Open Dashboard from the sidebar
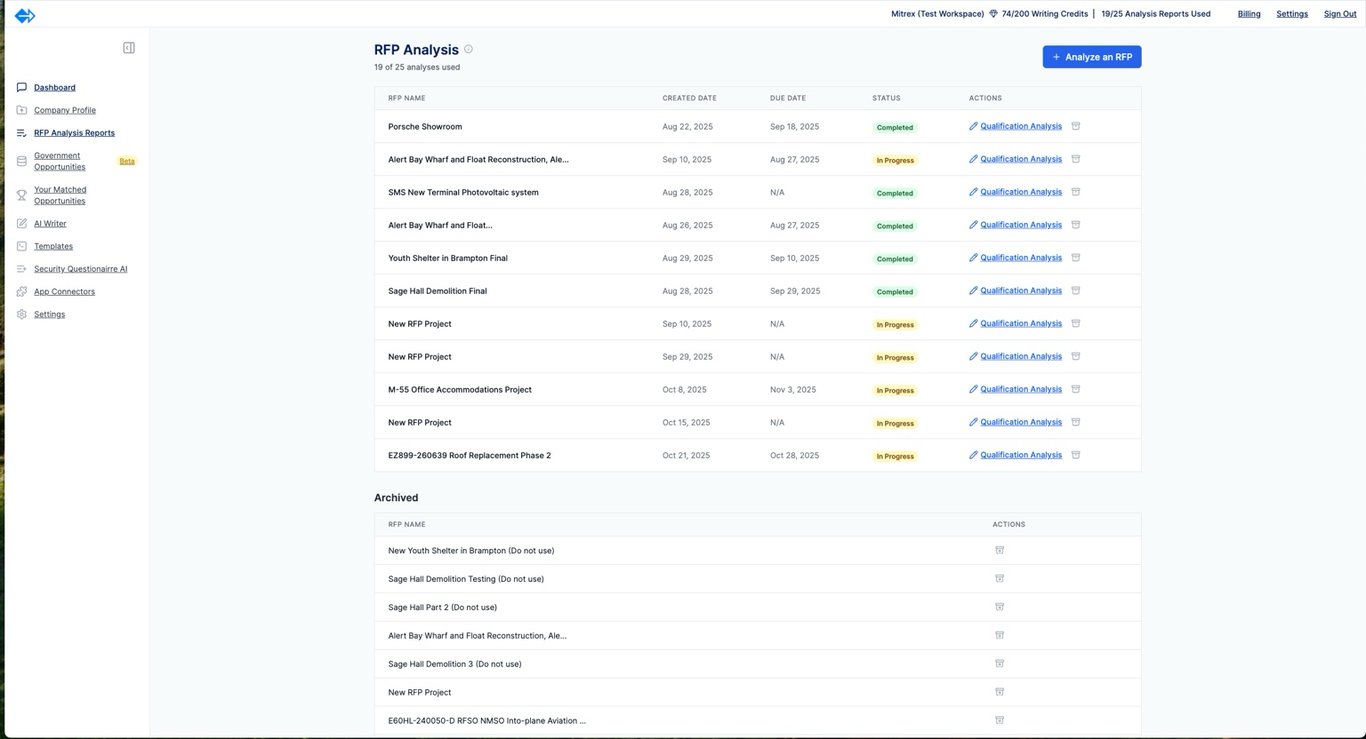The image size is (1366, 739). [54, 88]
